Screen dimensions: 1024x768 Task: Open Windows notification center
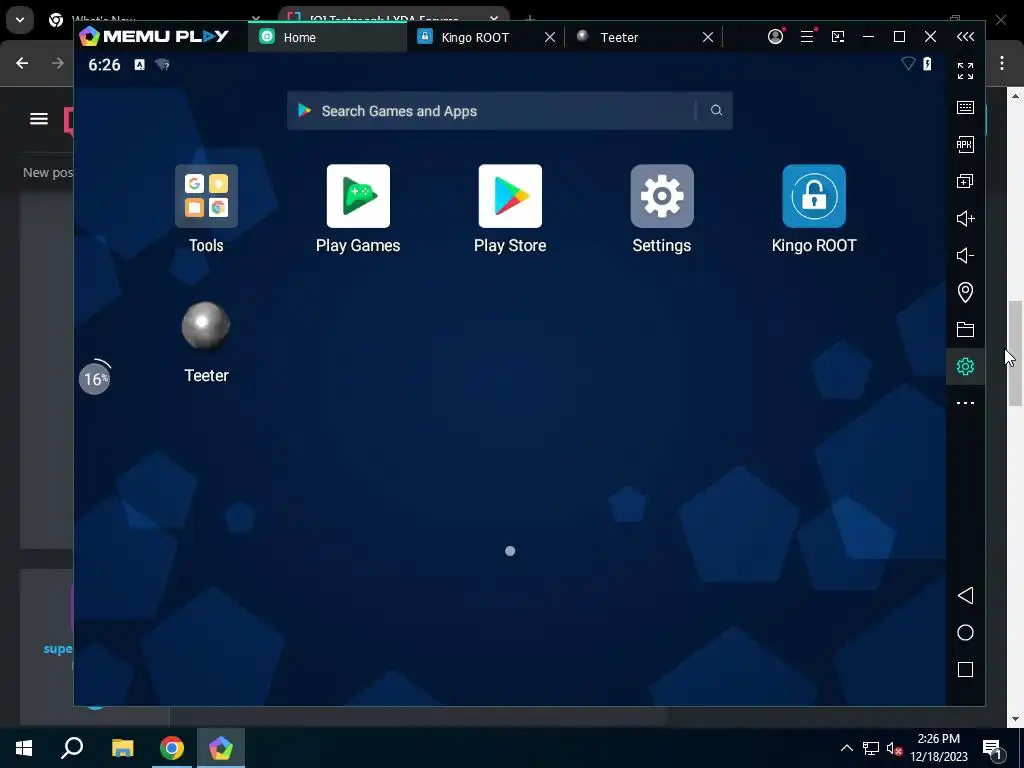[x=993, y=750]
